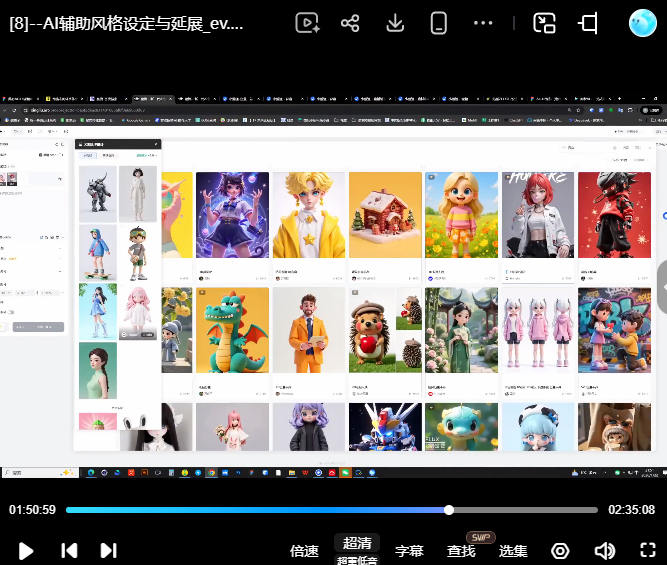Skip to the next video
Viewport: 667px width, 565px height.
[108, 551]
